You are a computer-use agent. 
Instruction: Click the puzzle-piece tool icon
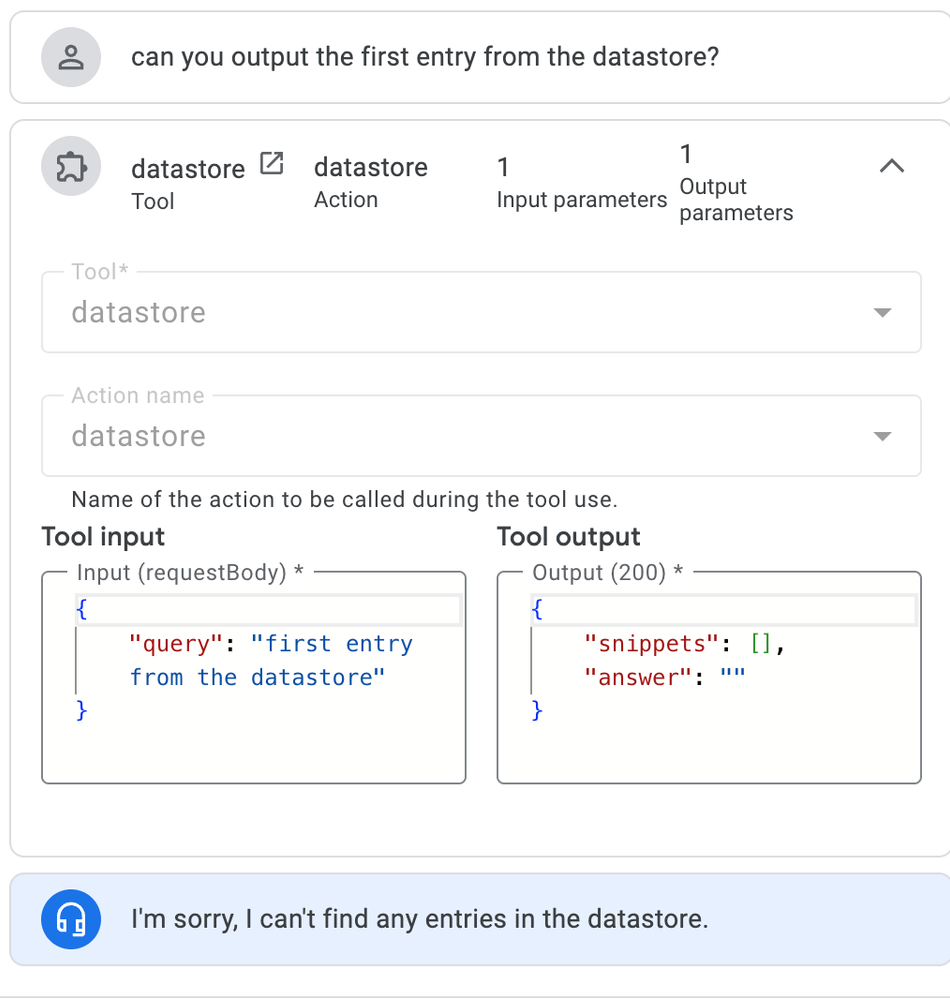point(71,166)
